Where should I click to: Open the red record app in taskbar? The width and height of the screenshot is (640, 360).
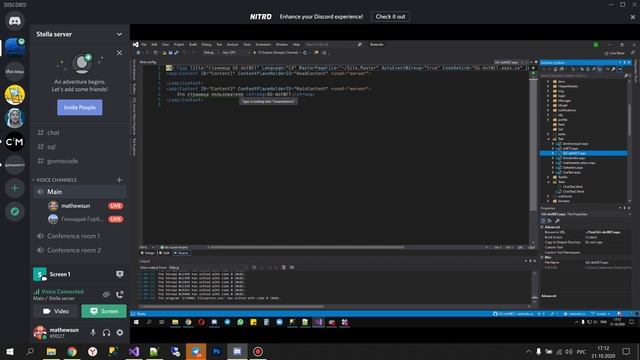pyautogui.click(x=258, y=351)
